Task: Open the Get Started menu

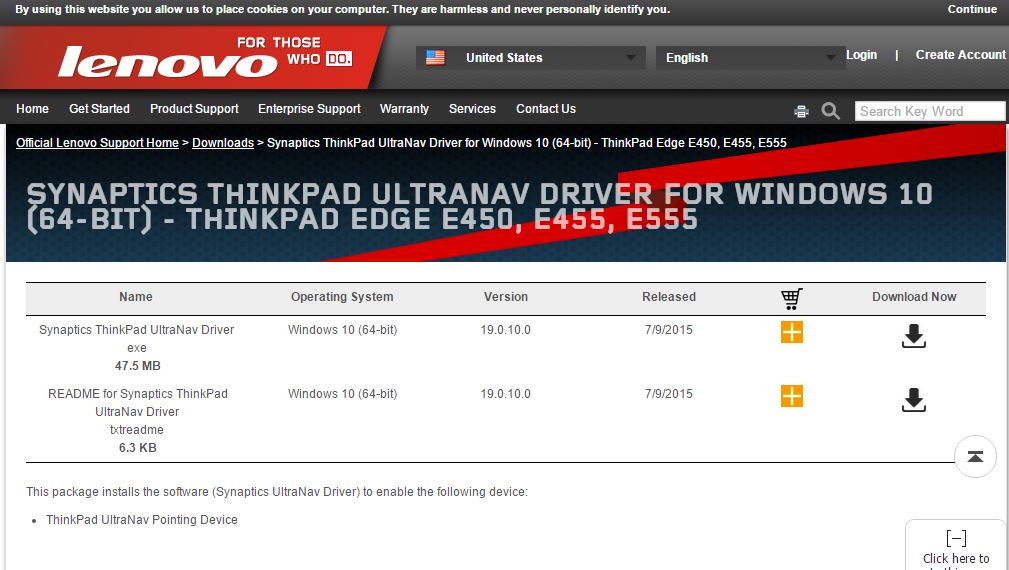Action: click(99, 109)
